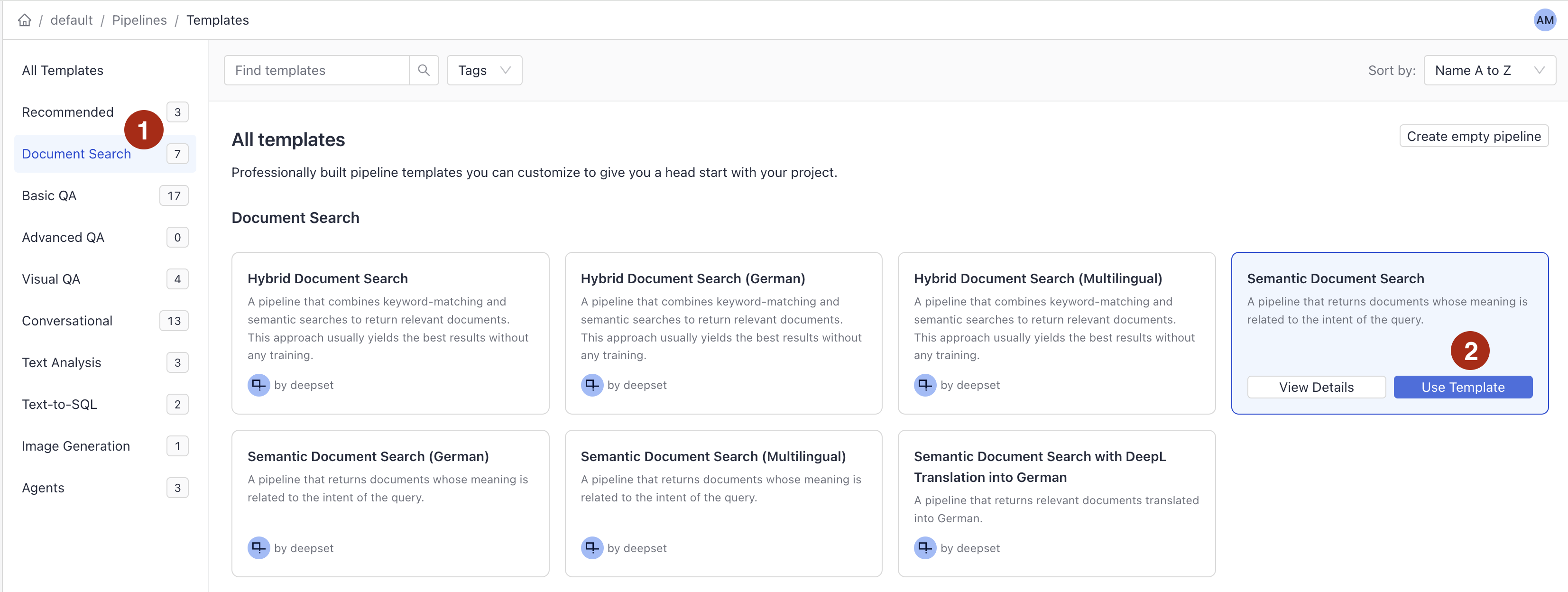Open the Agents templates category
Viewport: 1568px width, 592px height.
[43, 487]
